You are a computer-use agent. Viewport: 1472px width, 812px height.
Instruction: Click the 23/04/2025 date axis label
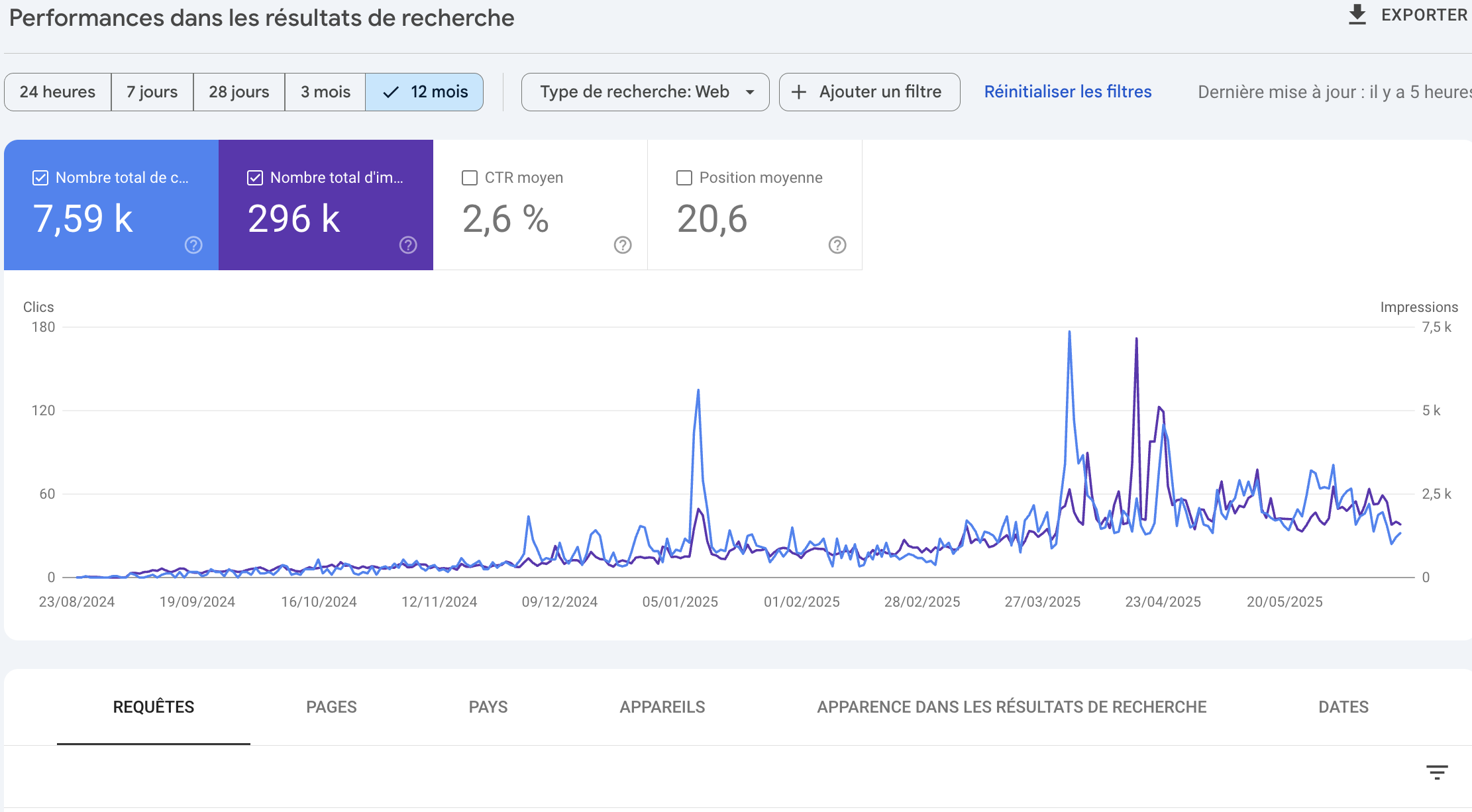pyautogui.click(x=1163, y=602)
